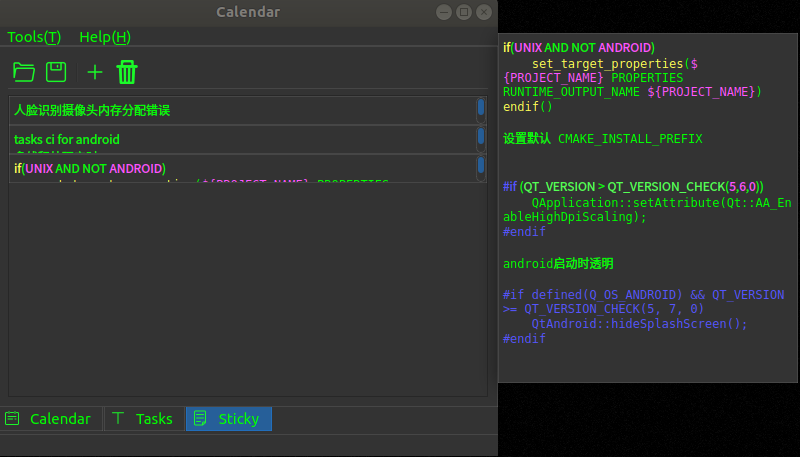The height and width of the screenshot is (457, 800).
Task: Select the Sticky tab
Action: [229, 419]
